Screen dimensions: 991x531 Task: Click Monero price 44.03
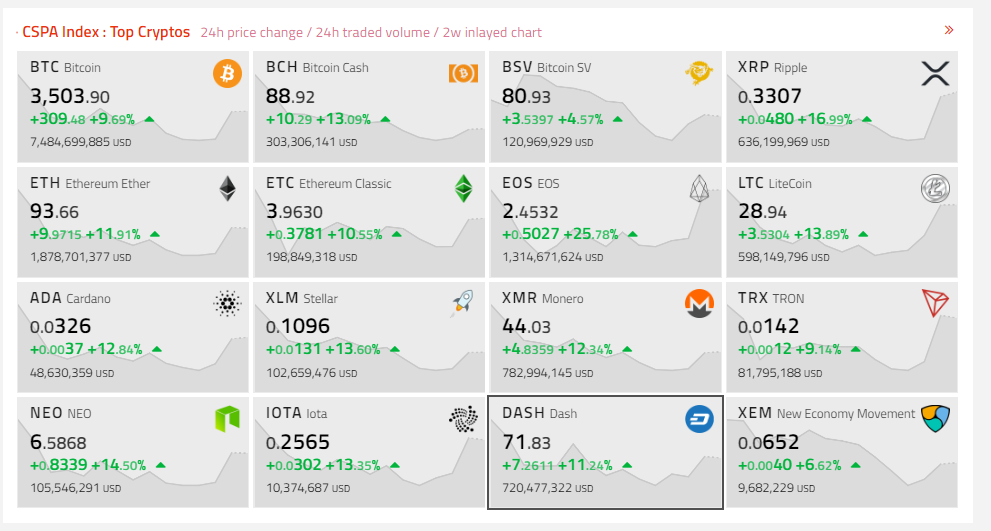pyautogui.click(x=526, y=326)
